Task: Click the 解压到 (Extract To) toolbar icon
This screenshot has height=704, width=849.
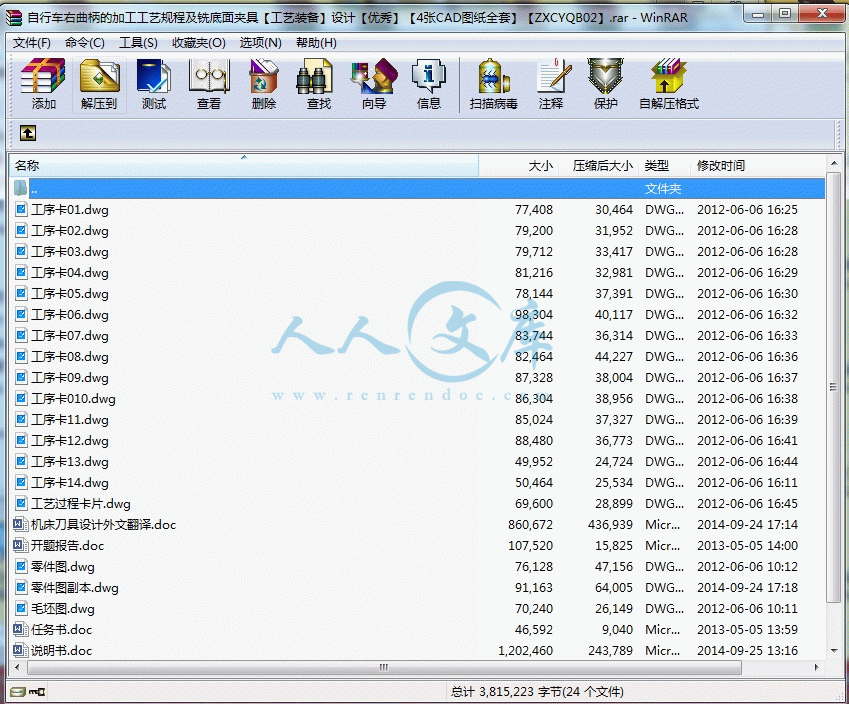Action: 100,76
